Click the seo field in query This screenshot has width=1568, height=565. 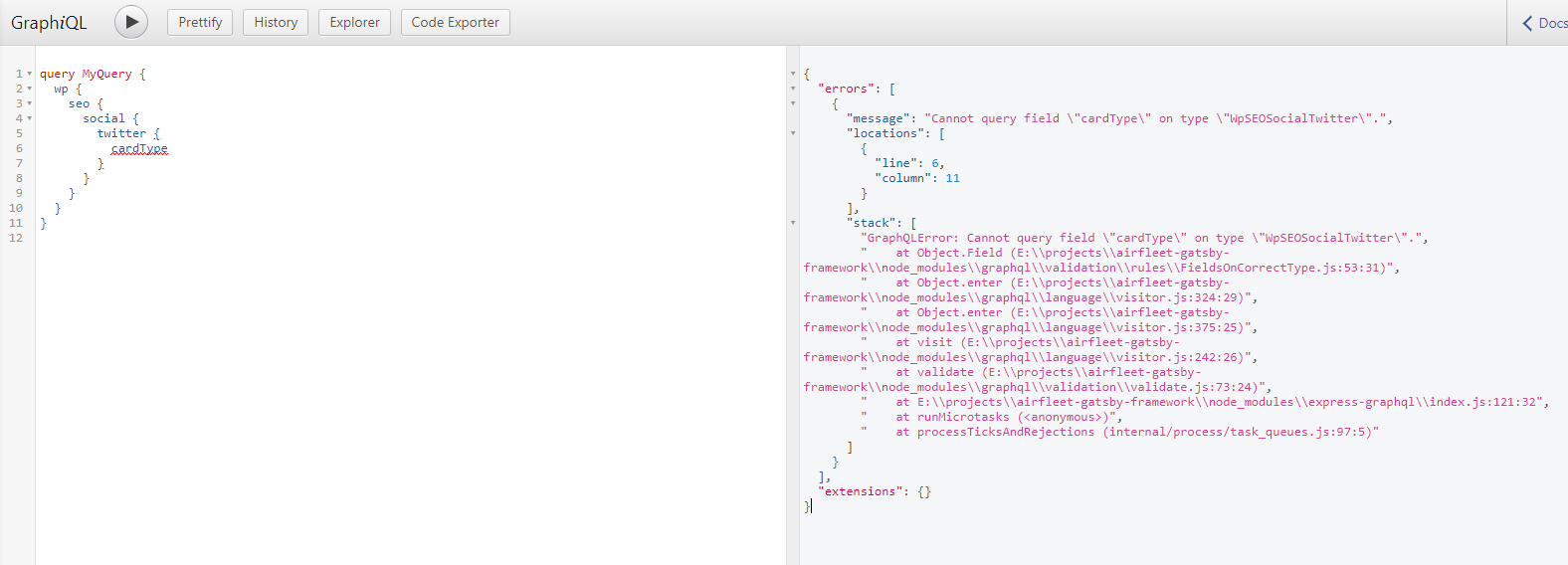[79, 103]
